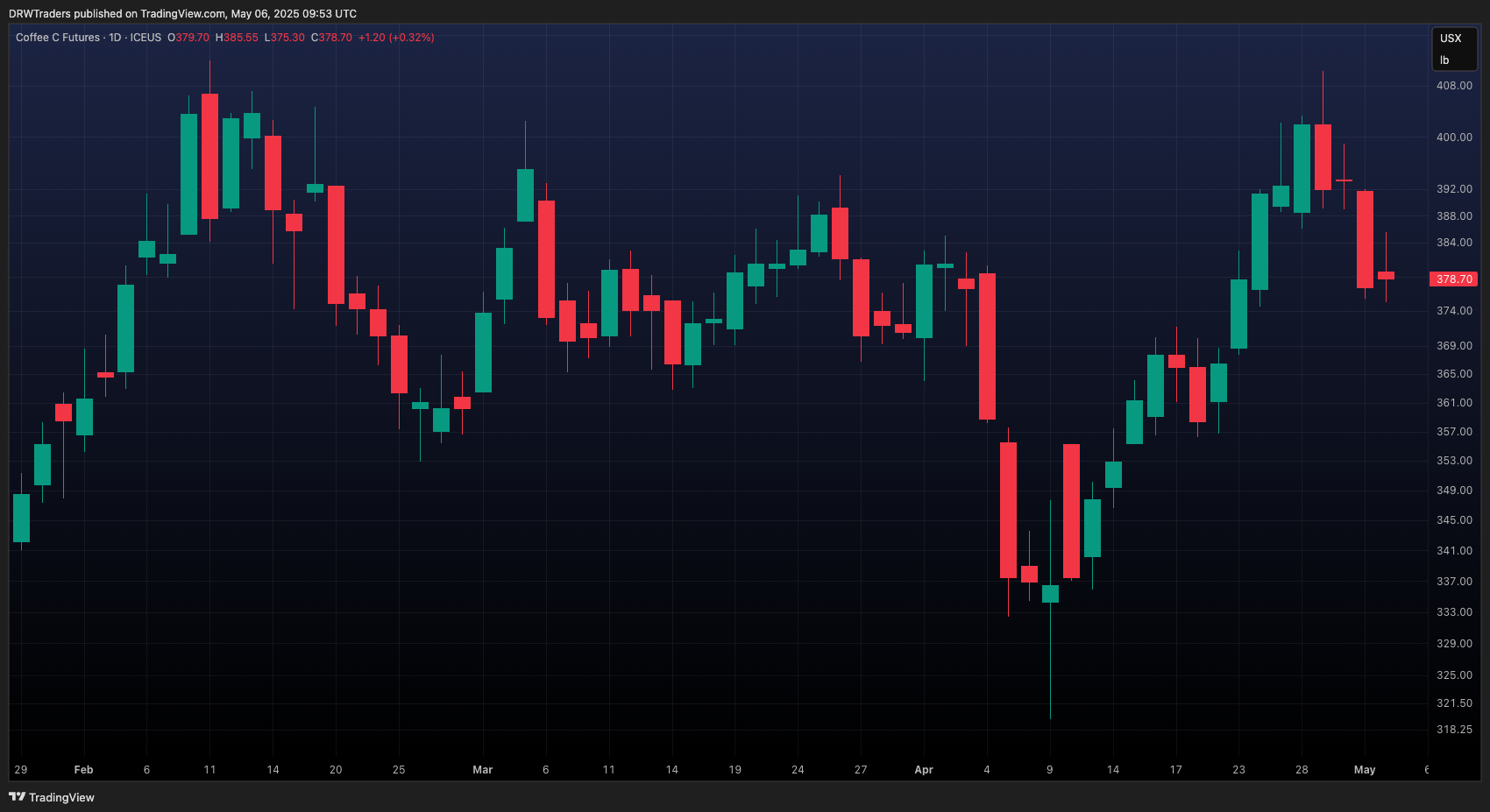Image resolution: width=1490 pixels, height=812 pixels.
Task: Click the 369.00 price axis label
Action: (x=1454, y=346)
